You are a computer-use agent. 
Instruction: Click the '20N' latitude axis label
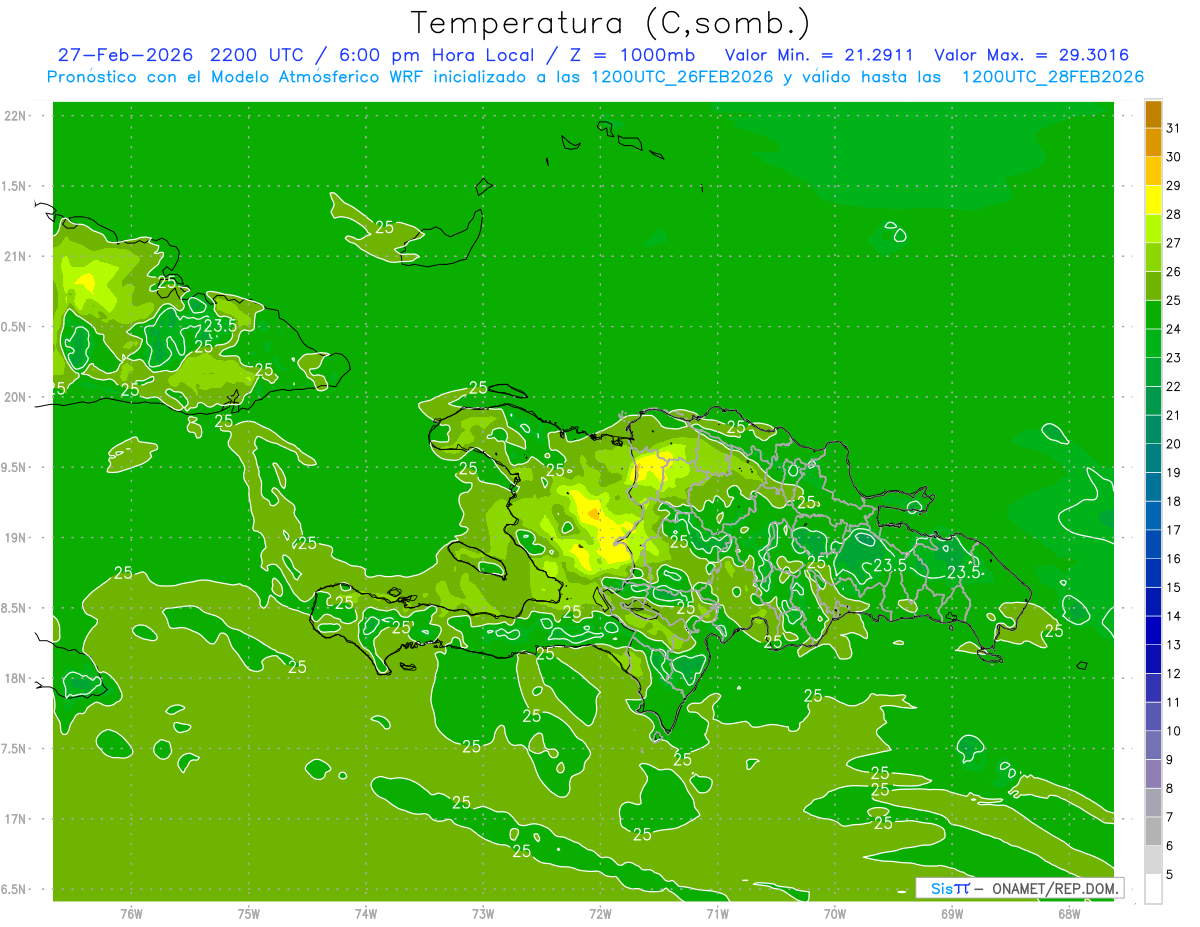coord(16,397)
